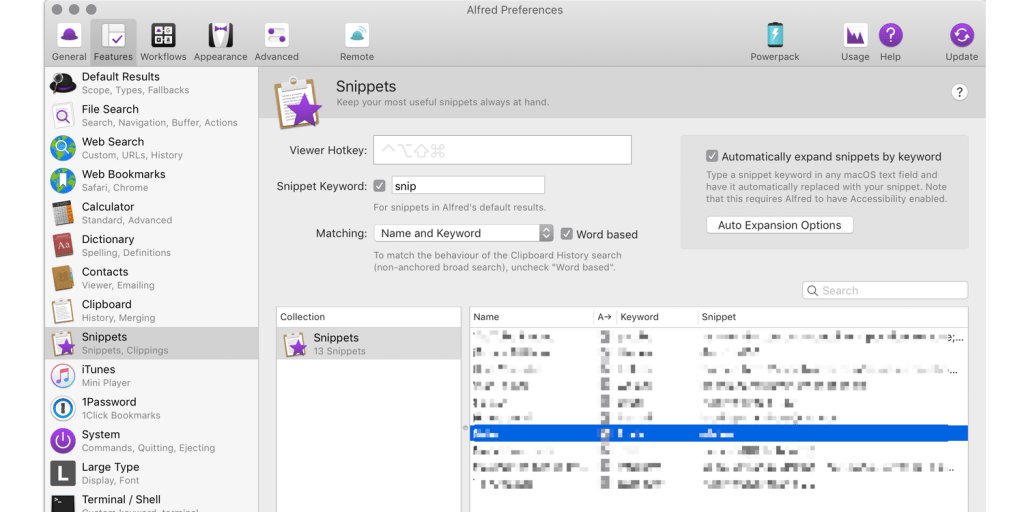This screenshot has width=1024, height=512.
Task: Click the Collection list header
Action: click(368, 317)
